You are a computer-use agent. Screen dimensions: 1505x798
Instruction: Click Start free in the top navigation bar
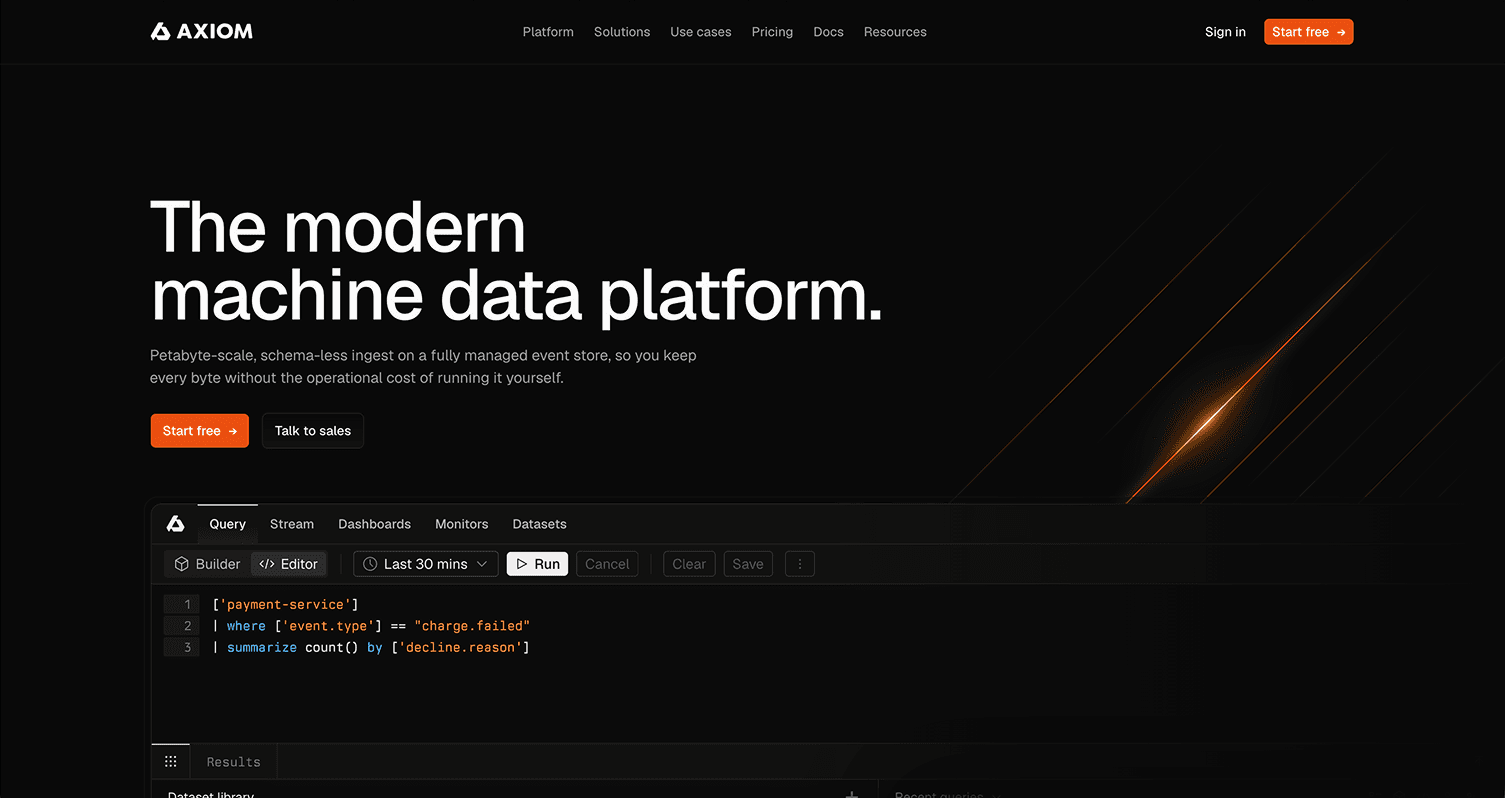click(1308, 32)
